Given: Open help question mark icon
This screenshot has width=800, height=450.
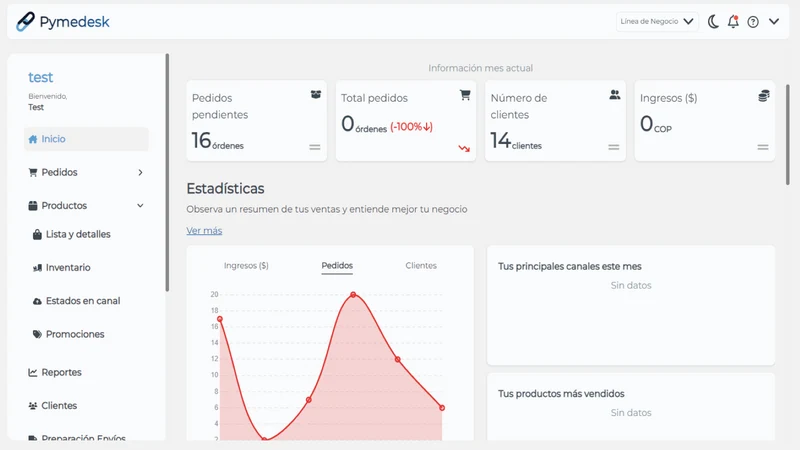Looking at the screenshot, I should coord(753,22).
